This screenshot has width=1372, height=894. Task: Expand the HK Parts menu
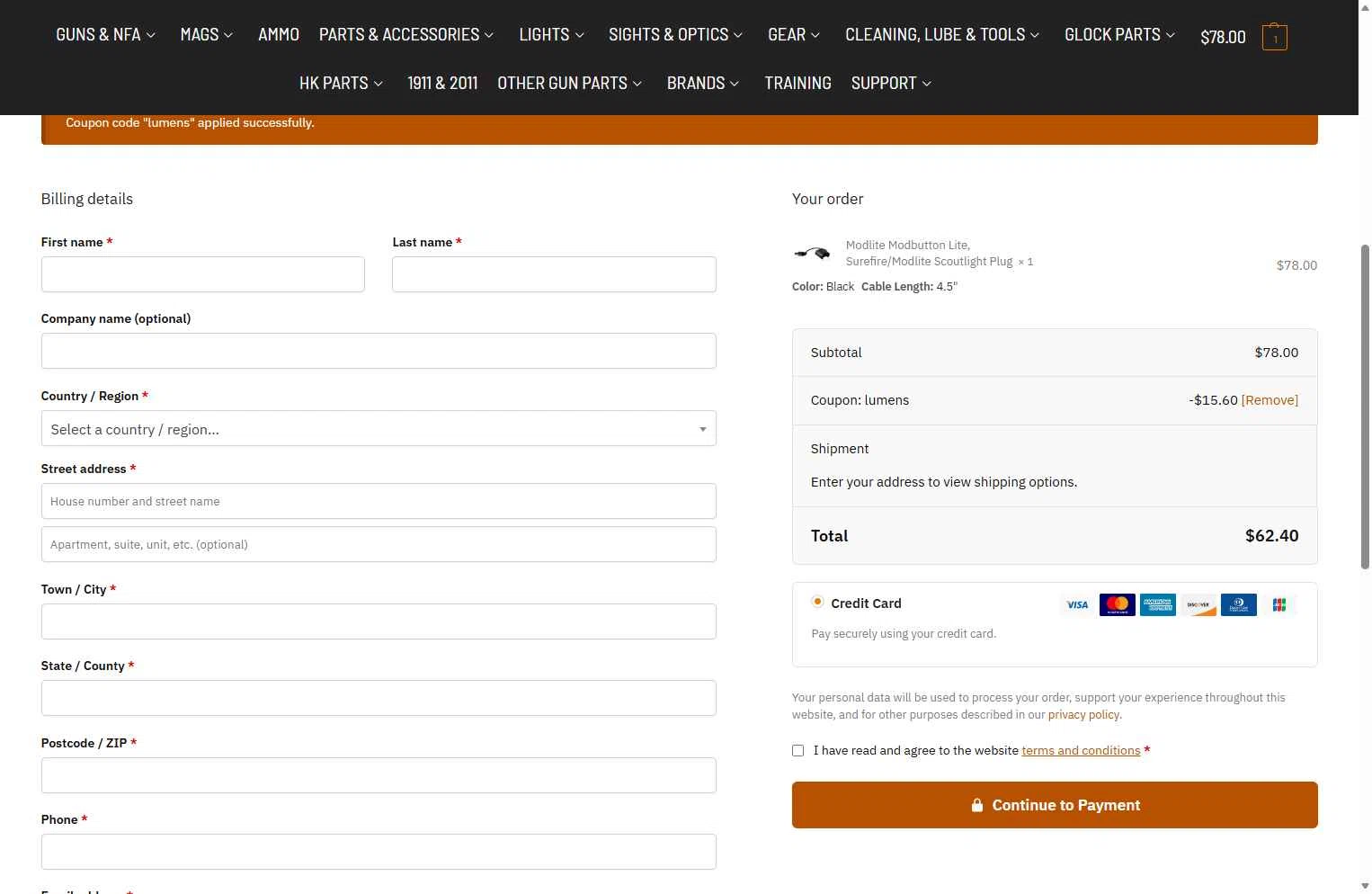[342, 84]
